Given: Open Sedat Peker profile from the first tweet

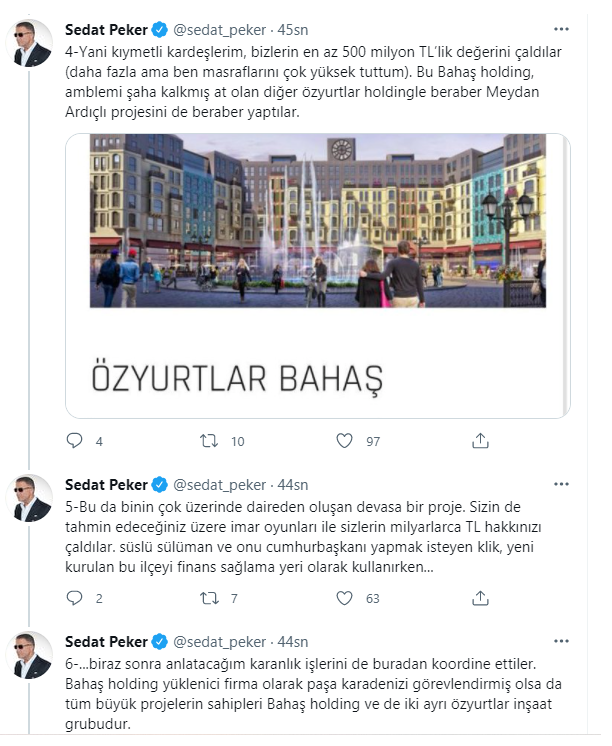Looking at the screenshot, I should [106, 29].
